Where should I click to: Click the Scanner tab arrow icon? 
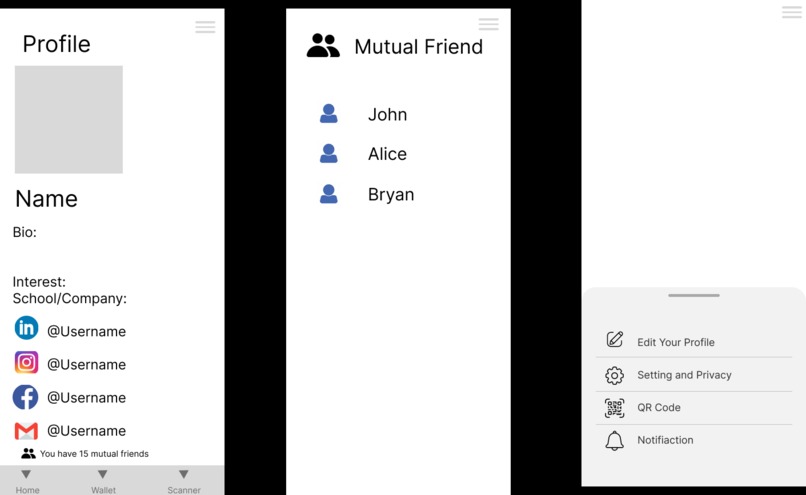tap(184, 474)
